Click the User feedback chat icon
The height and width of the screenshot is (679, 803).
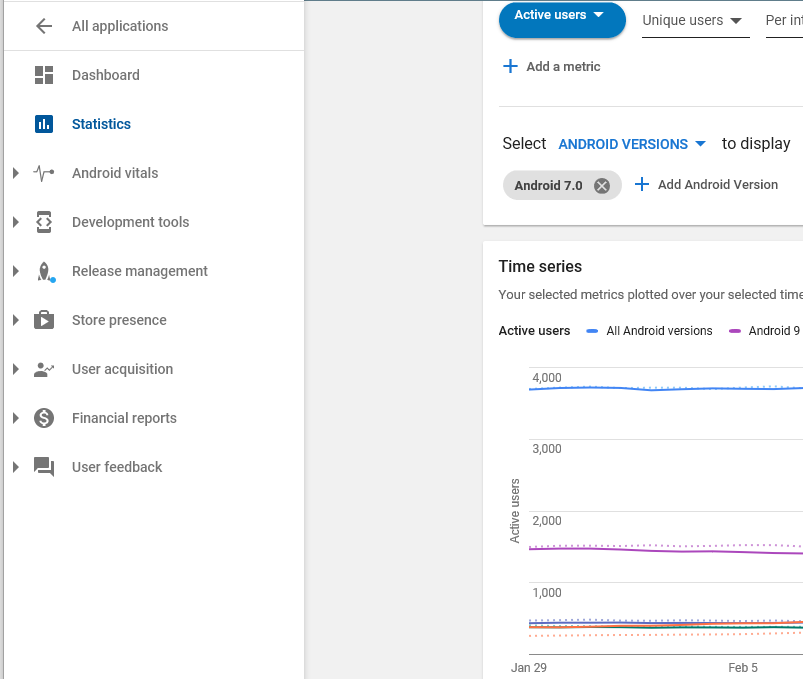click(44, 467)
